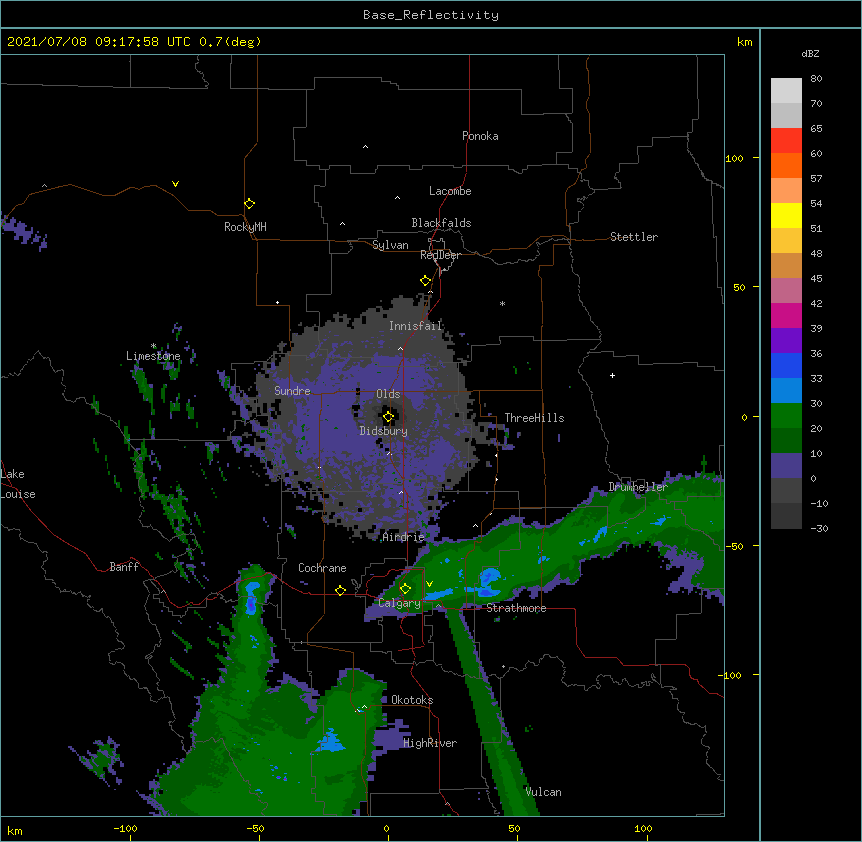862x842 pixels.
Task: Click the Drumheller label
Action: tap(638, 487)
